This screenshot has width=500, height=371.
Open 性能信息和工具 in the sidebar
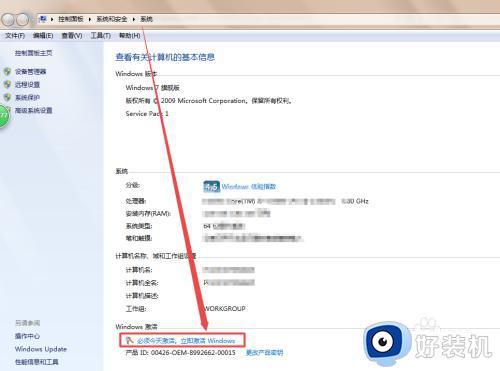(x=37, y=362)
